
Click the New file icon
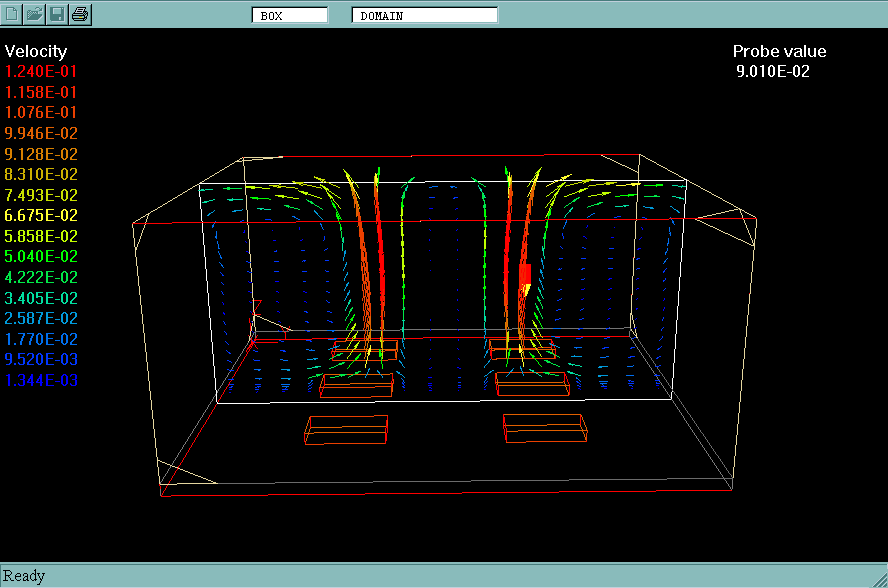[x=12, y=14]
